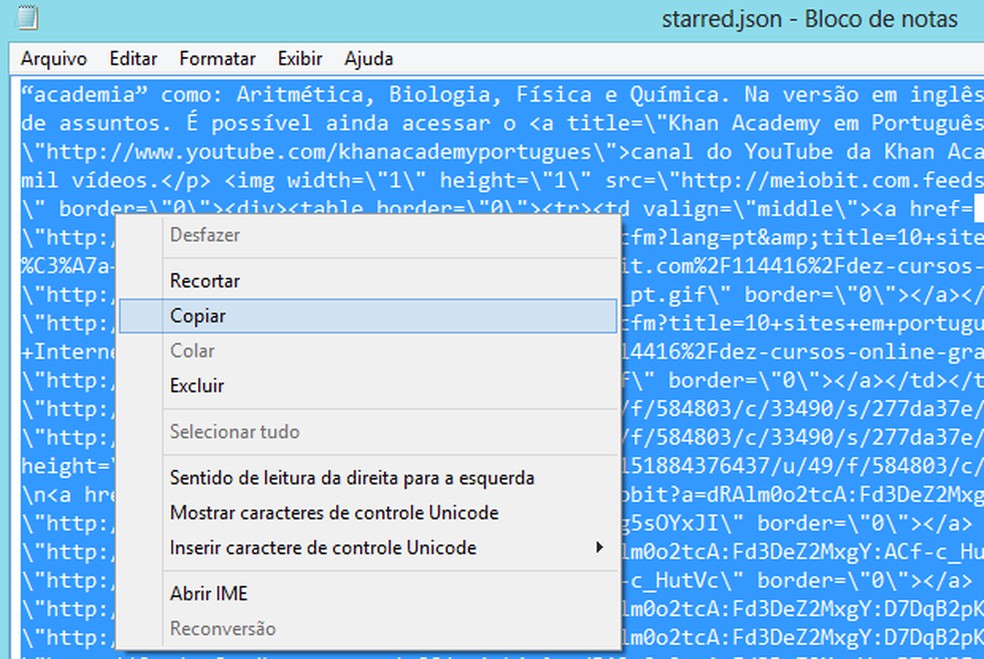The height and width of the screenshot is (659, 984).
Task: Toggle Mostrar caracteres de controle Unicode
Action: pyautogui.click(x=368, y=513)
